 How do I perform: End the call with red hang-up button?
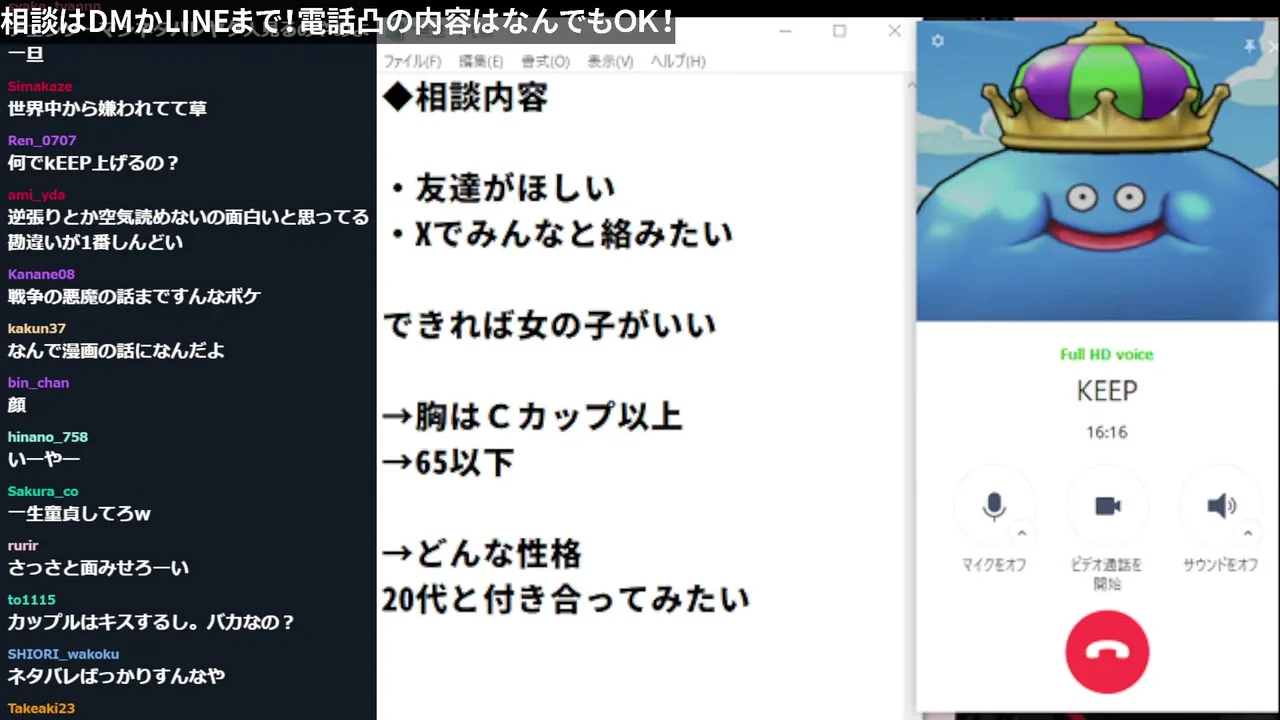tap(1107, 651)
